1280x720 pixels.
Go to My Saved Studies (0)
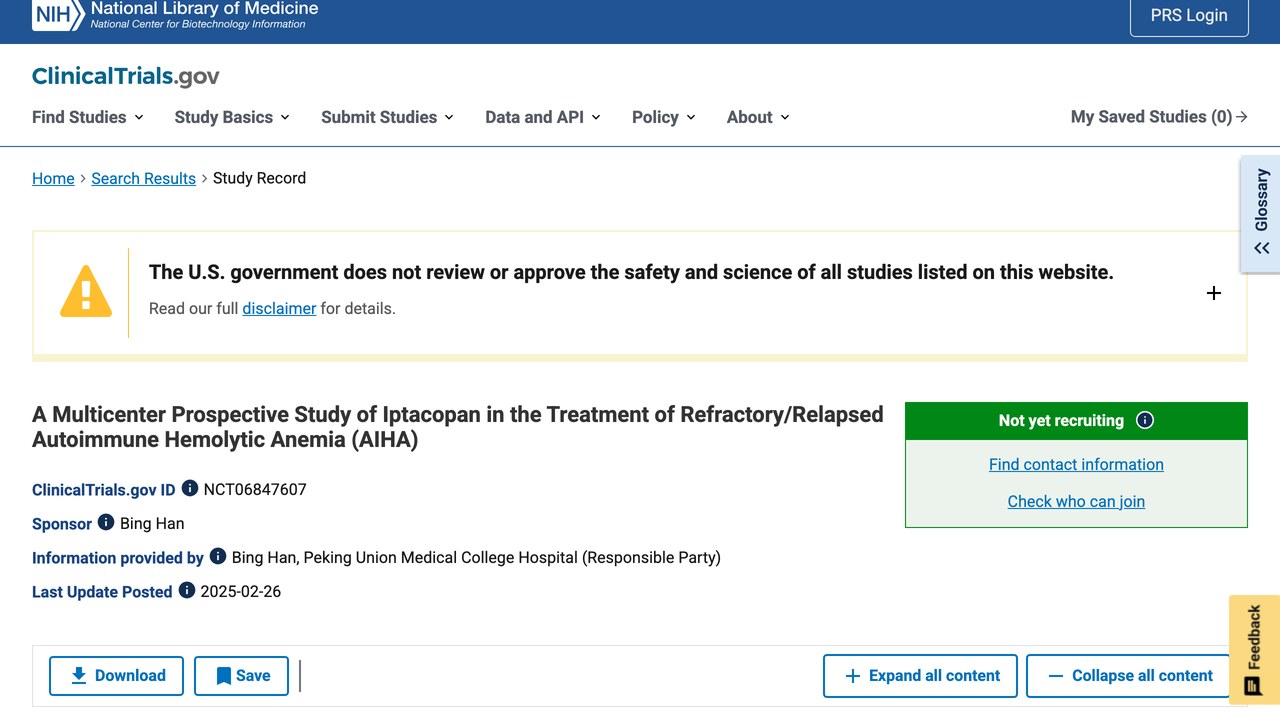(1159, 117)
